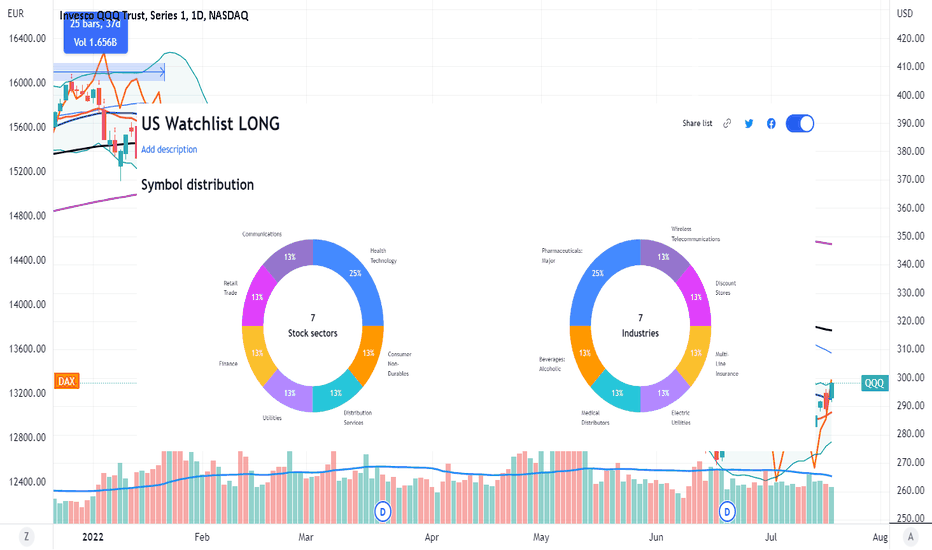
Task: Click the US Watchlist LONG heading
Action: 210,124
